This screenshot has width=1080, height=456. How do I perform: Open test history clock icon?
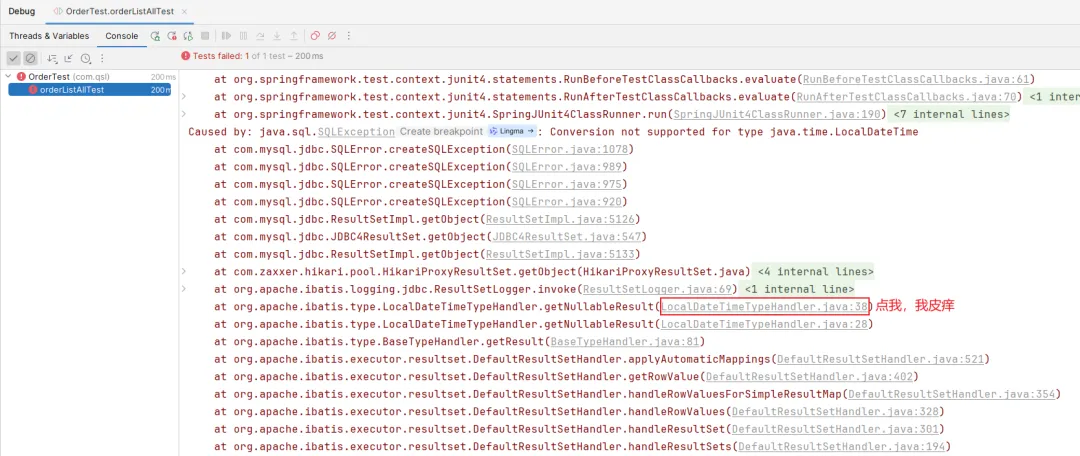coord(85,59)
